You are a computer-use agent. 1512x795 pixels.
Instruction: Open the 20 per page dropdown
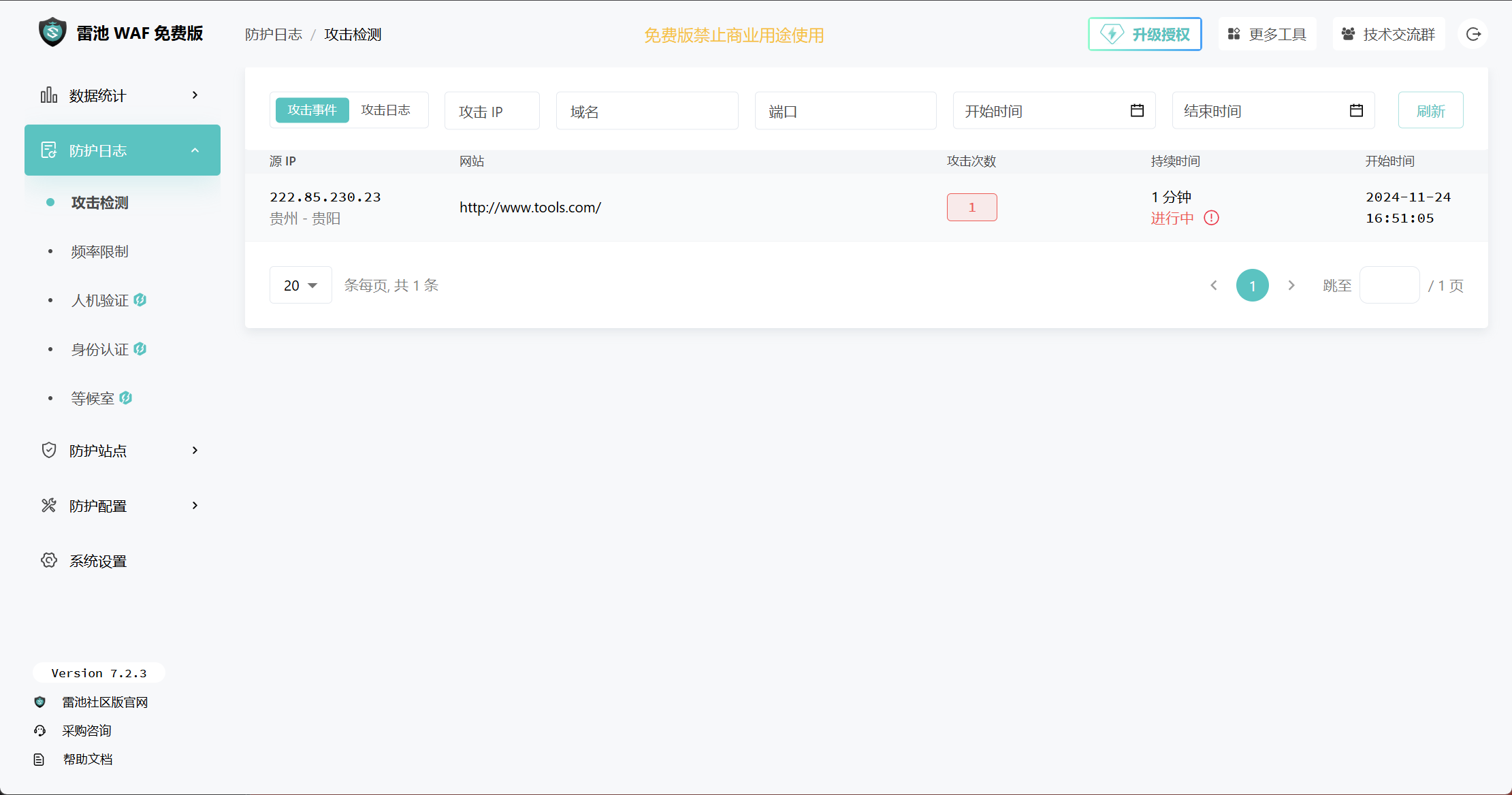(x=300, y=285)
